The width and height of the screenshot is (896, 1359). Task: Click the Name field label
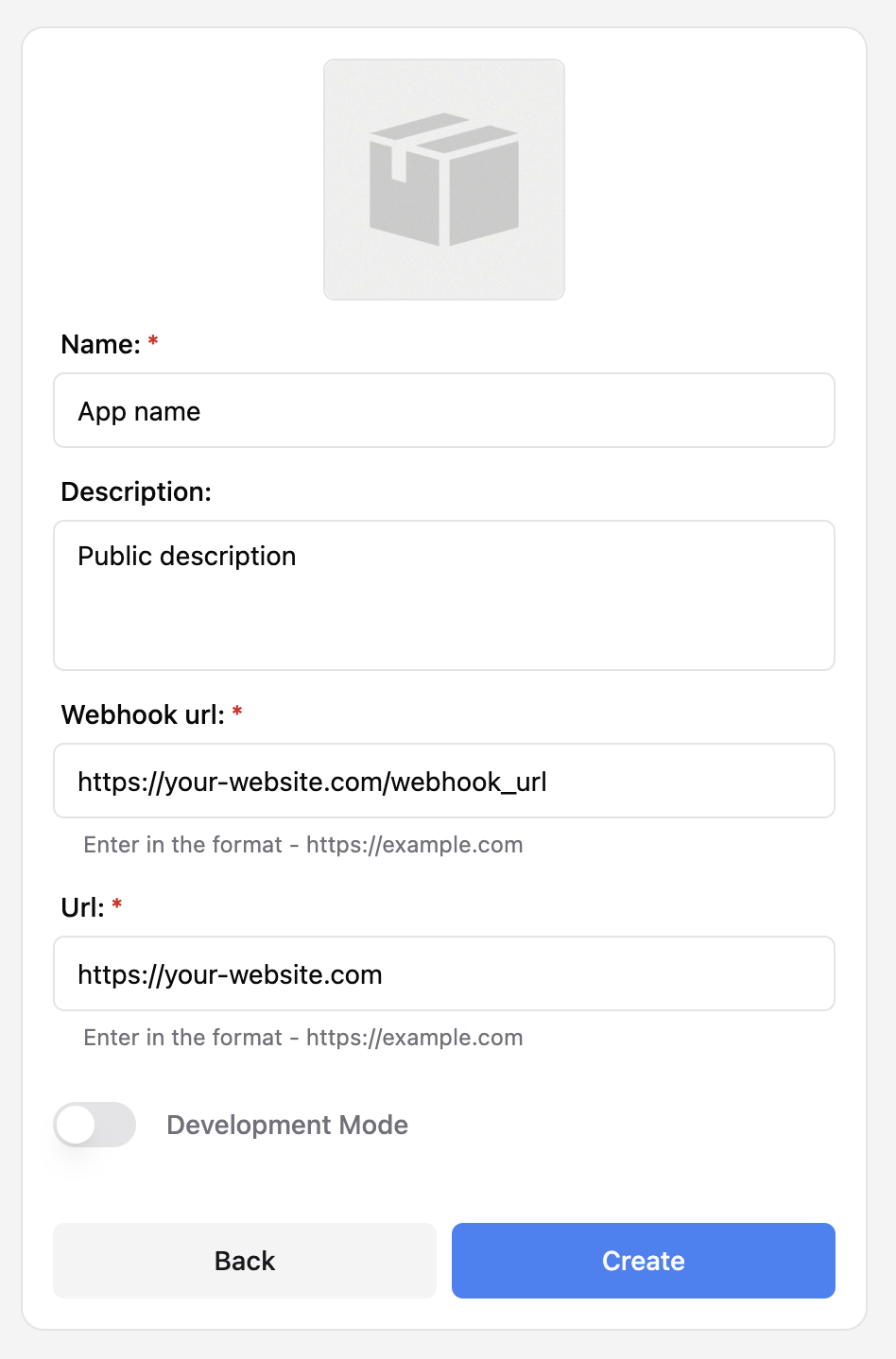[101, 344]
